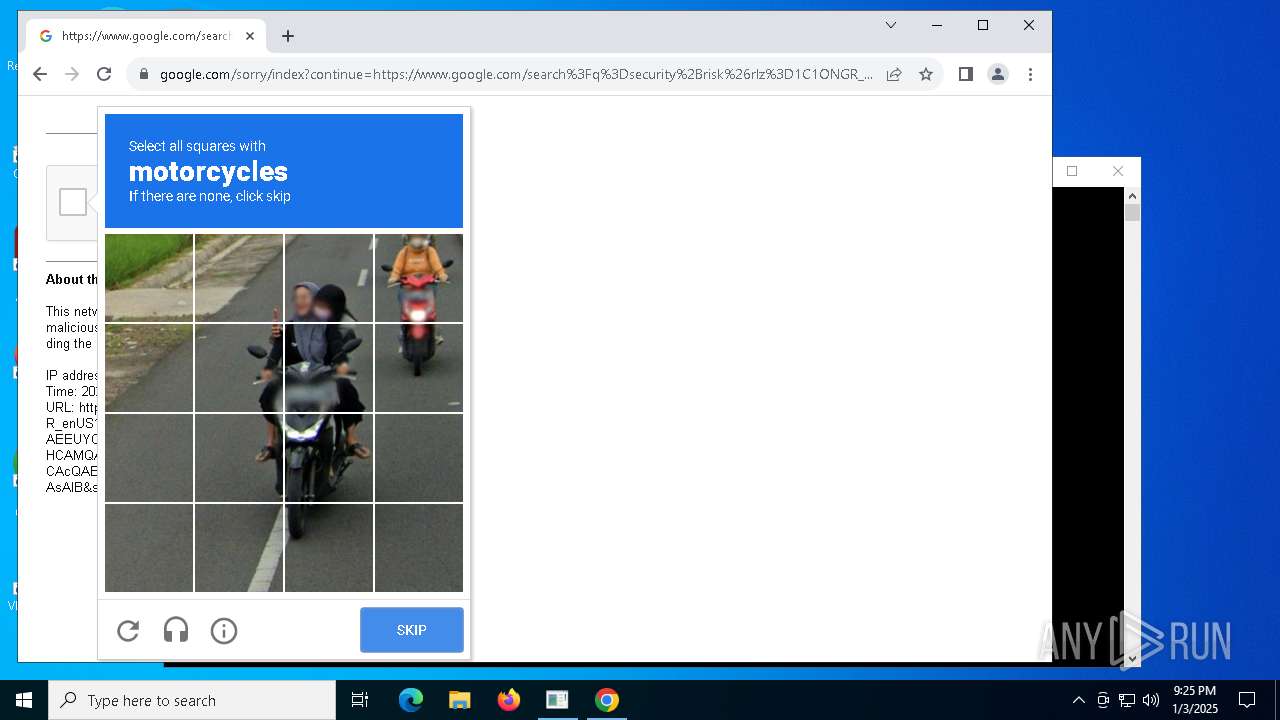
Task: Click the address bar URL
Action: pyautogui.click(x=516, y=74)
